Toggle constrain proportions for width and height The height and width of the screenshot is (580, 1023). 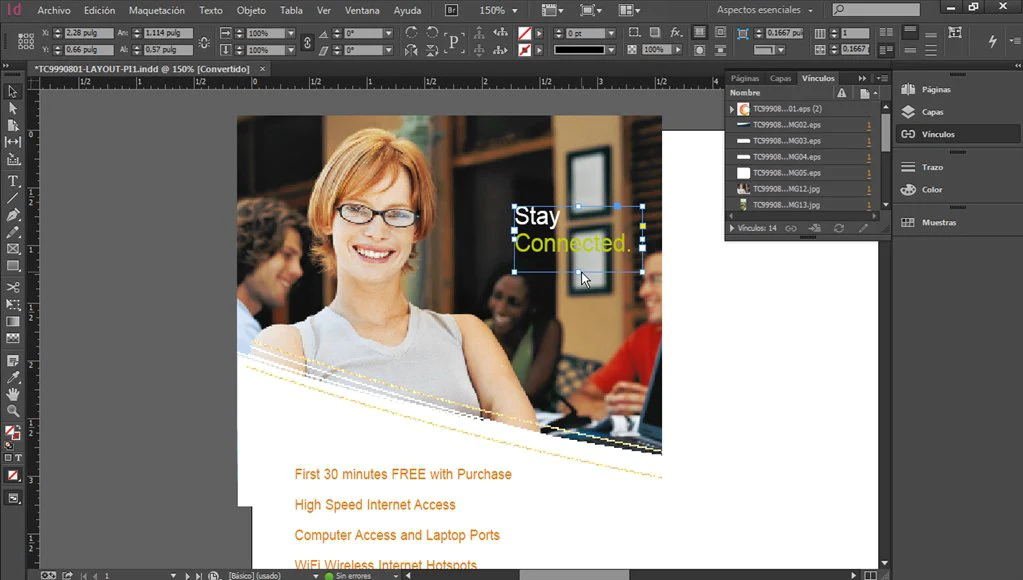pos(204,42)
